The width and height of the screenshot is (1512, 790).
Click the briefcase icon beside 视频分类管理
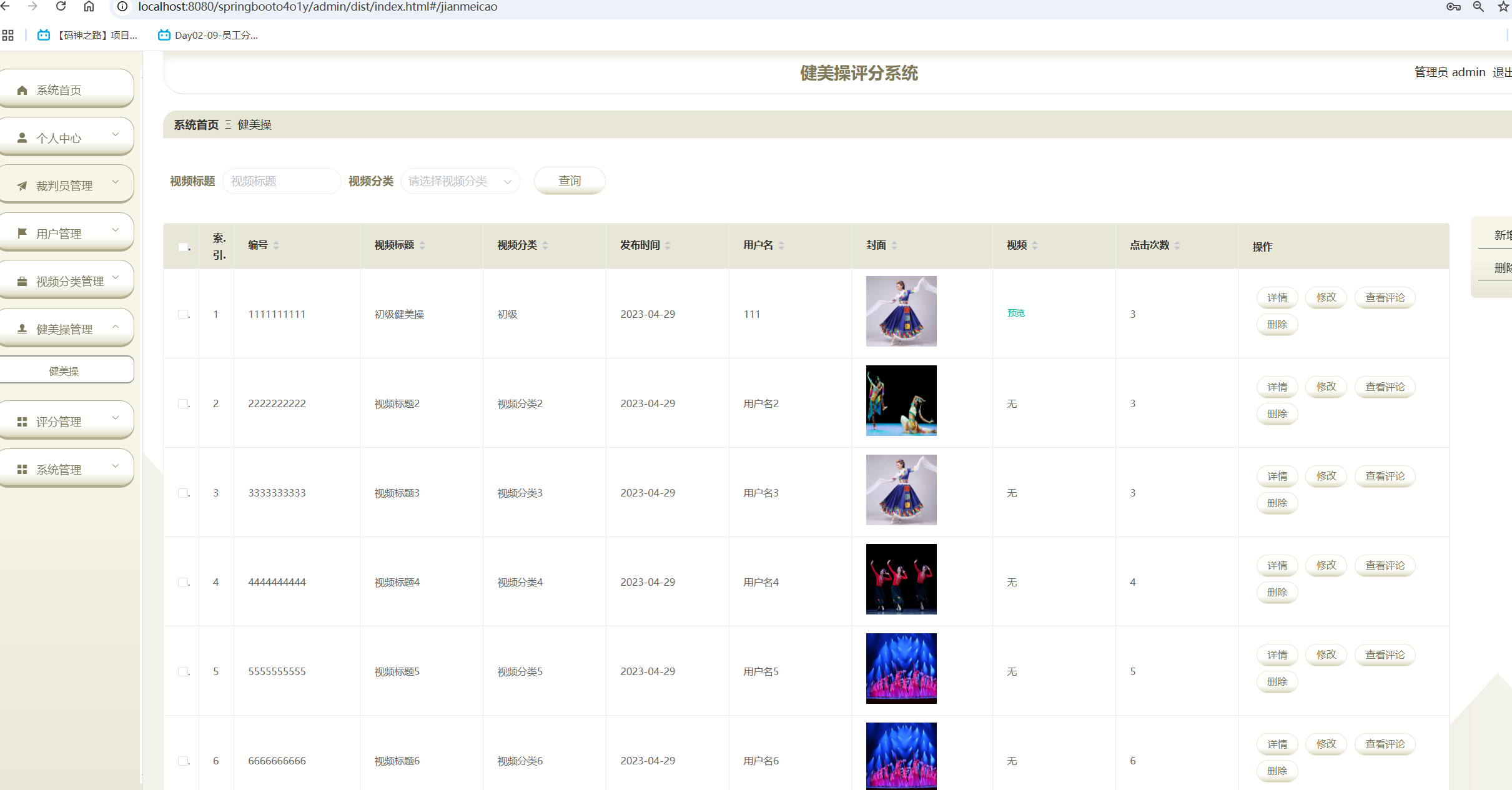coord(22,281)
